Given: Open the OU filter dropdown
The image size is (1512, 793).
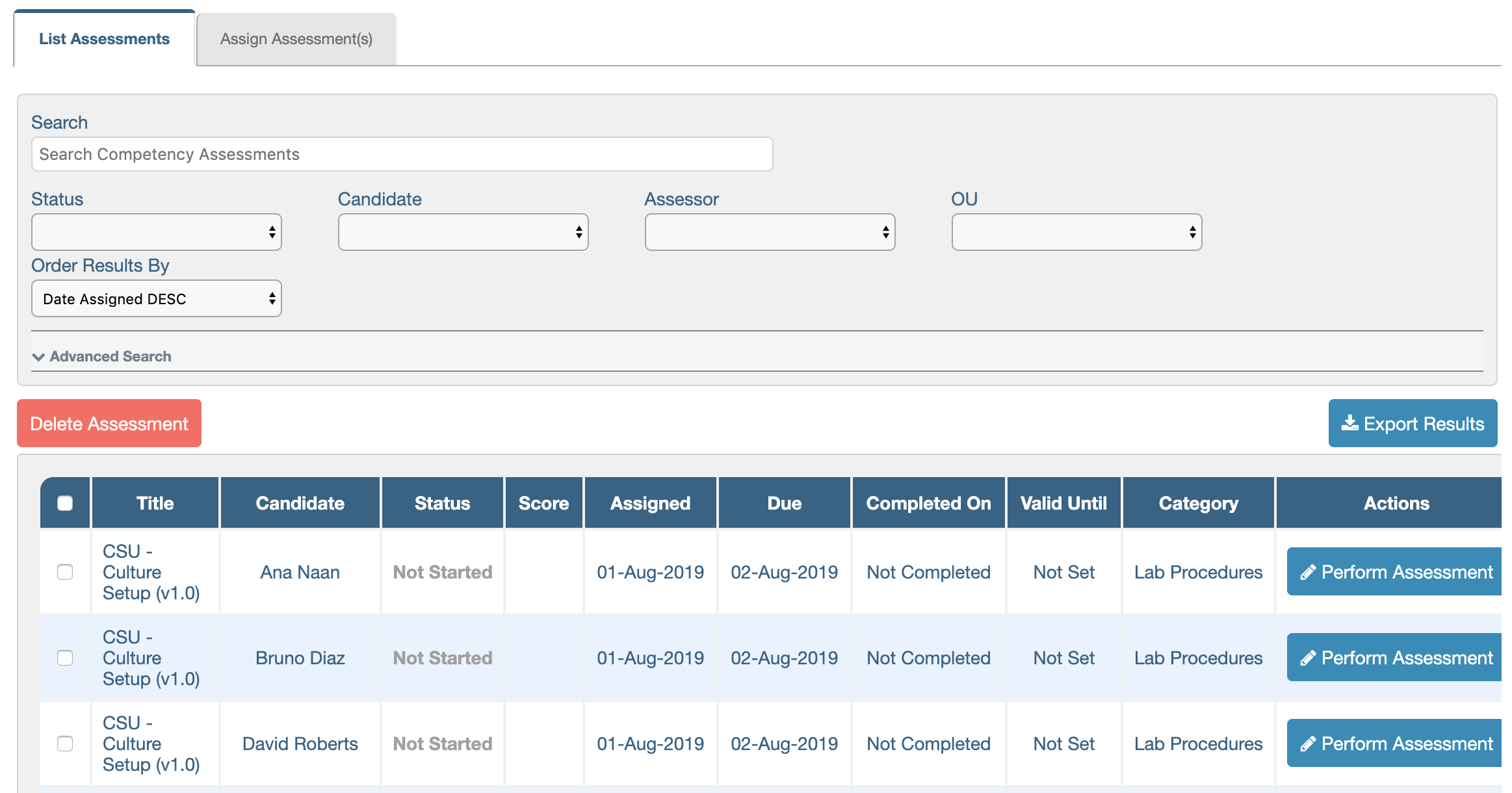Looking at the screenshot, I should click(1076, 232).
